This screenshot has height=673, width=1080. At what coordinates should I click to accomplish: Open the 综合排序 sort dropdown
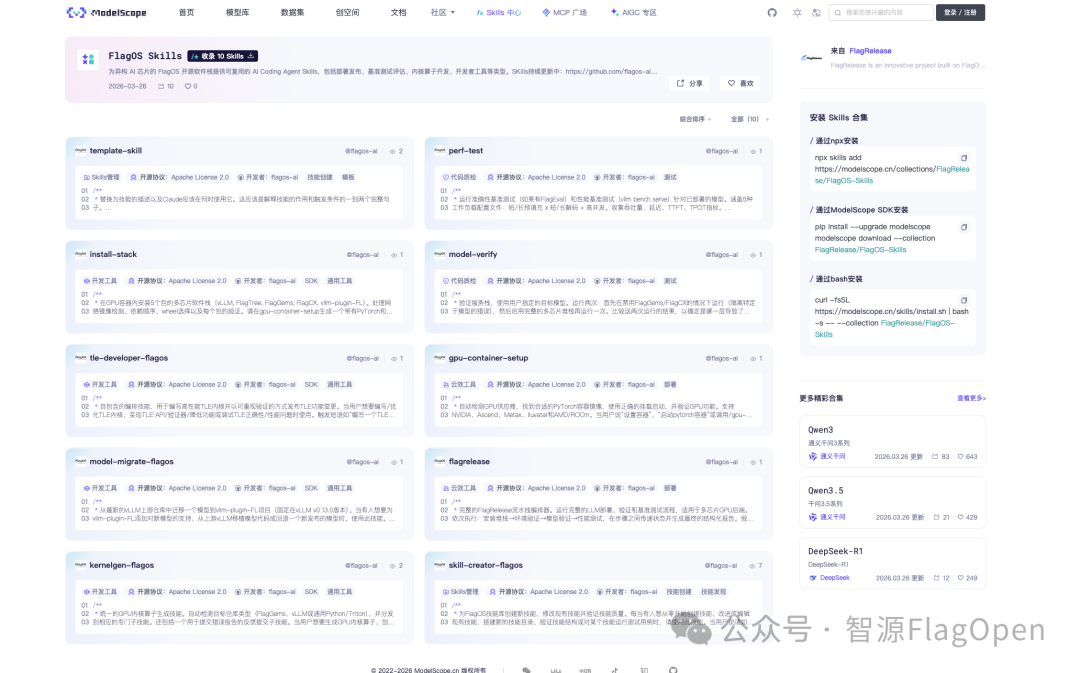coord(695,119)
